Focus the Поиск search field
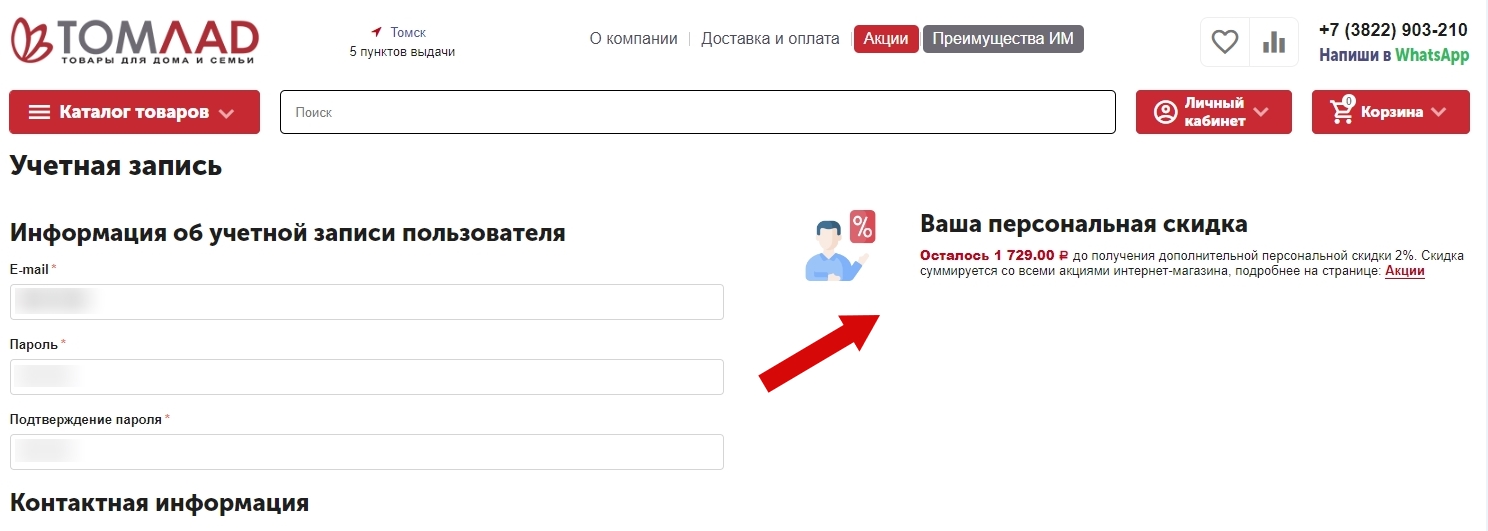Image resolution: width=1488 pixels, height=531 pixels. tap(697, 112)
